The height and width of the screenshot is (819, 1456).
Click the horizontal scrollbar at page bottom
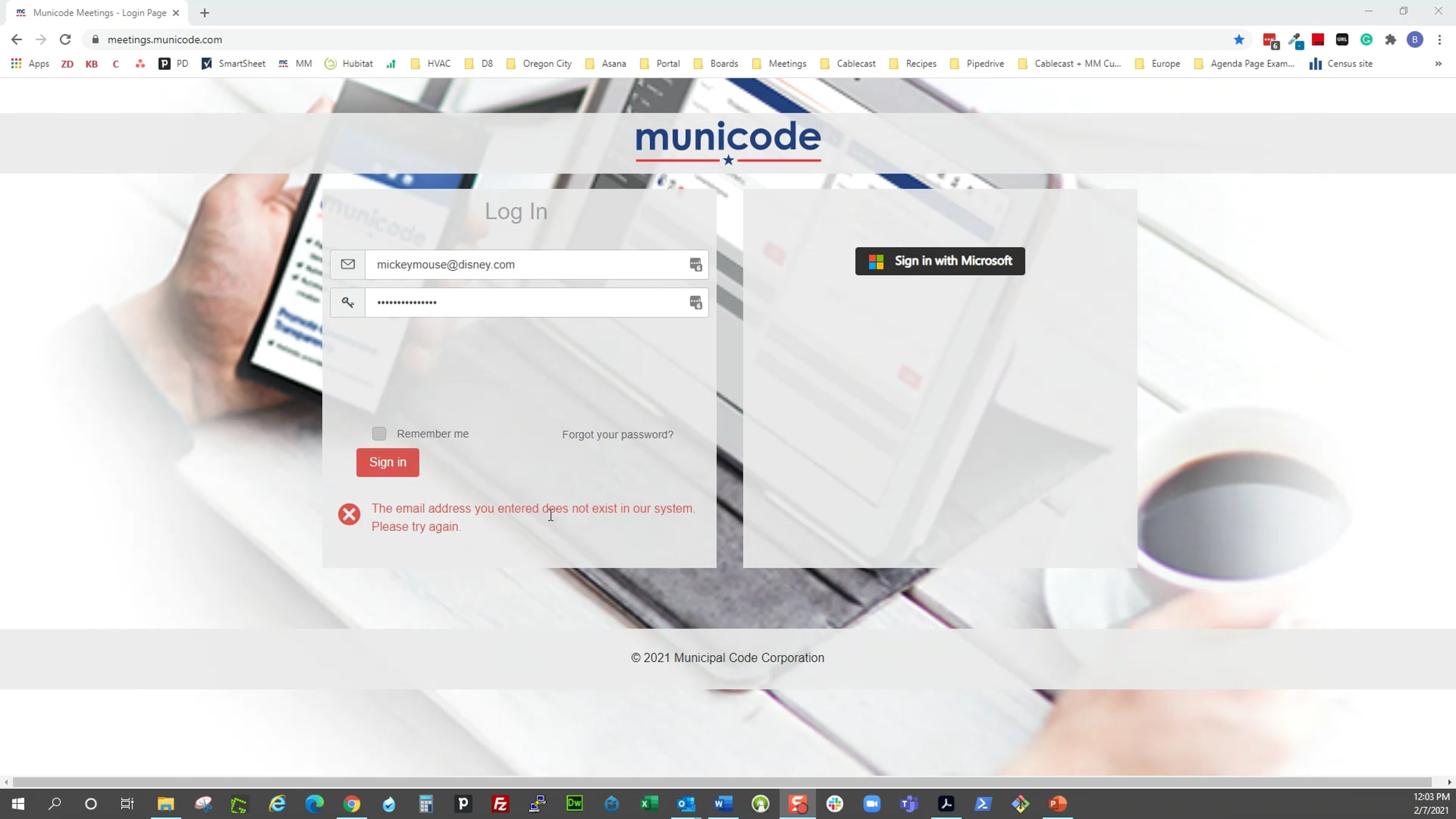tap(722, 782)
